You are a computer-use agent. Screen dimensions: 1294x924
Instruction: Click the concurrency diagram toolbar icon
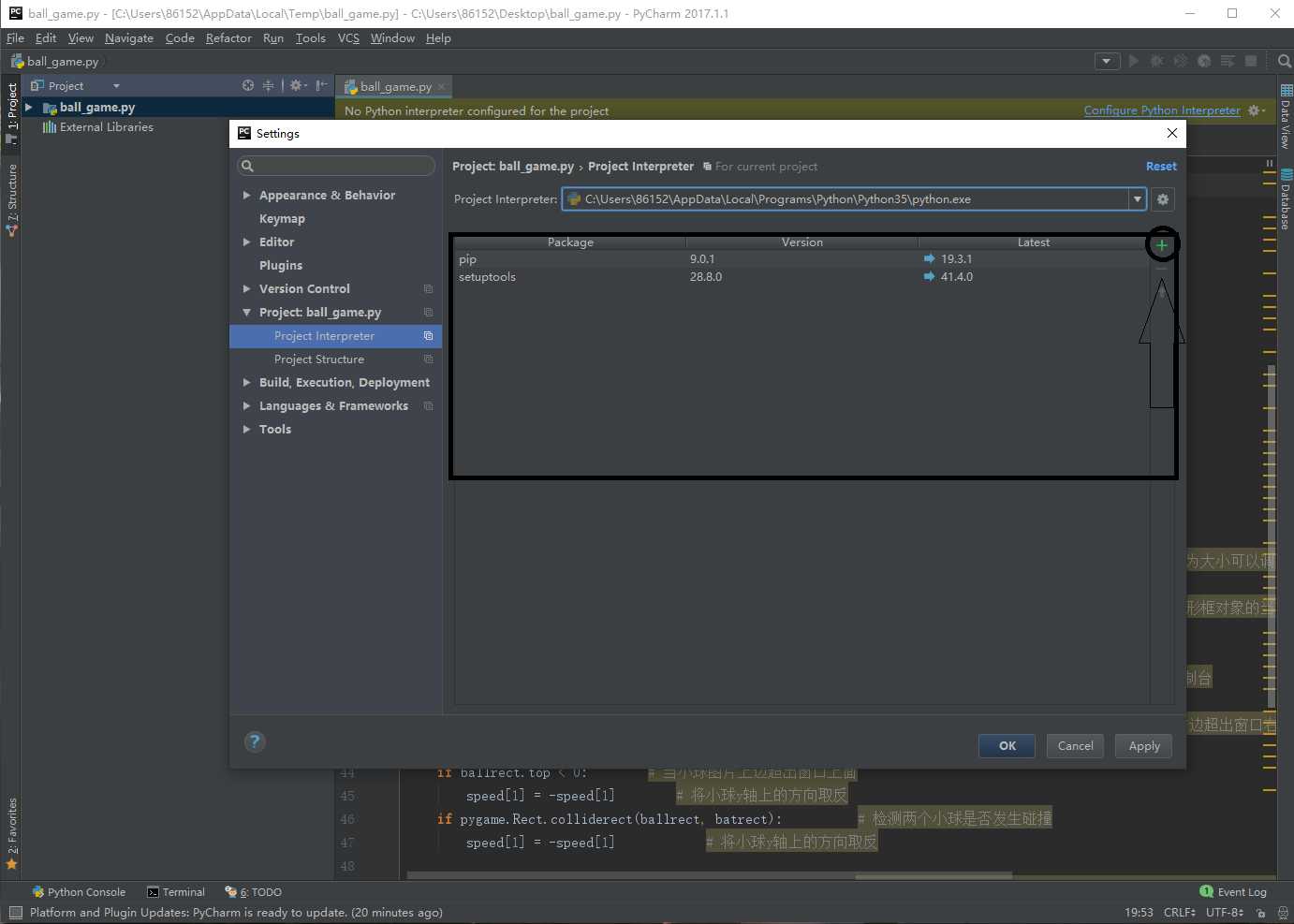pyautogui.click(x=1228, y=61)
